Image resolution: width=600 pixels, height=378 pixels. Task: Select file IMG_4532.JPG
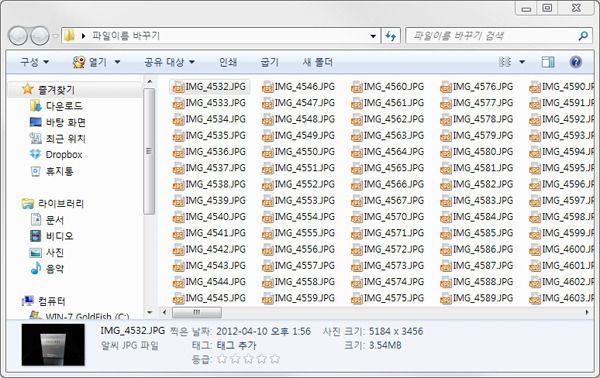pyautogui.click(x=209, y=87)
